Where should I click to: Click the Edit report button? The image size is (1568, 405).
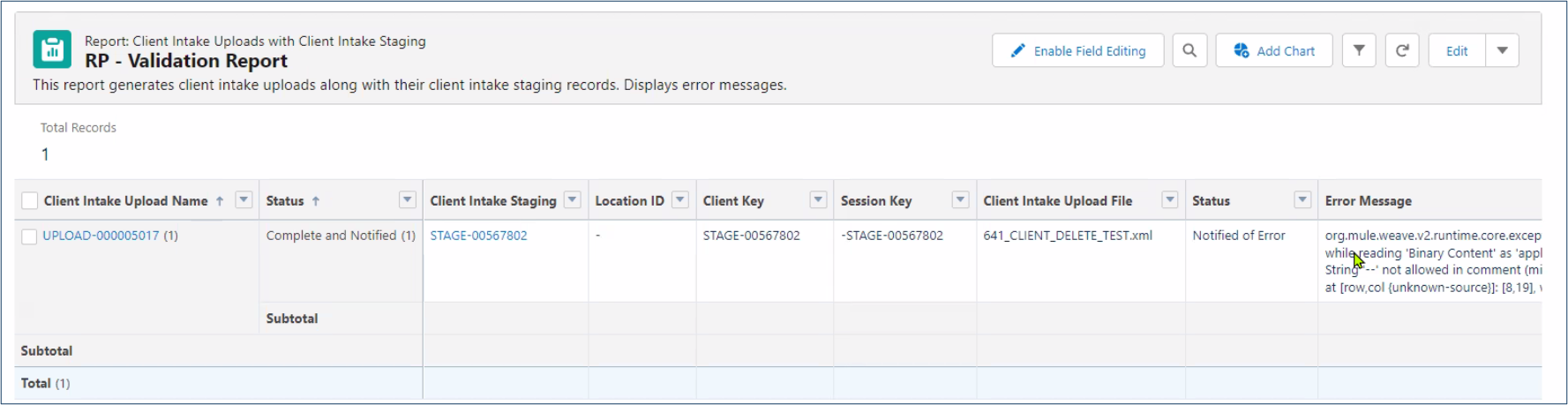(1457, 51)
